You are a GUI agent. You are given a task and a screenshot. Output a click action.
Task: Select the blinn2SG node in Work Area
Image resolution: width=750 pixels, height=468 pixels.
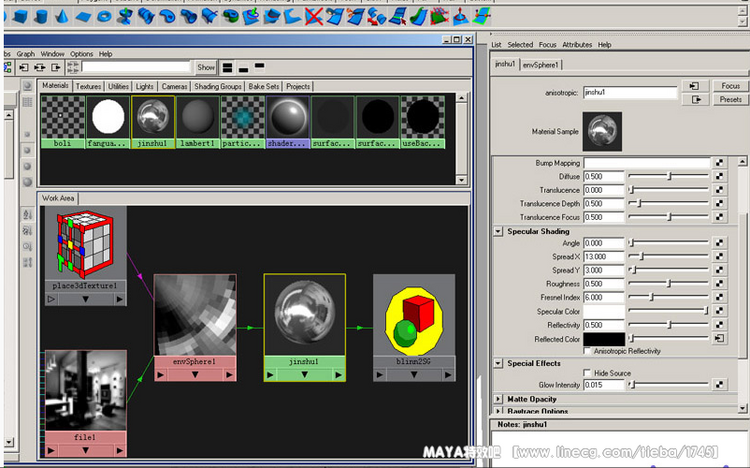[x=413, y=320]
